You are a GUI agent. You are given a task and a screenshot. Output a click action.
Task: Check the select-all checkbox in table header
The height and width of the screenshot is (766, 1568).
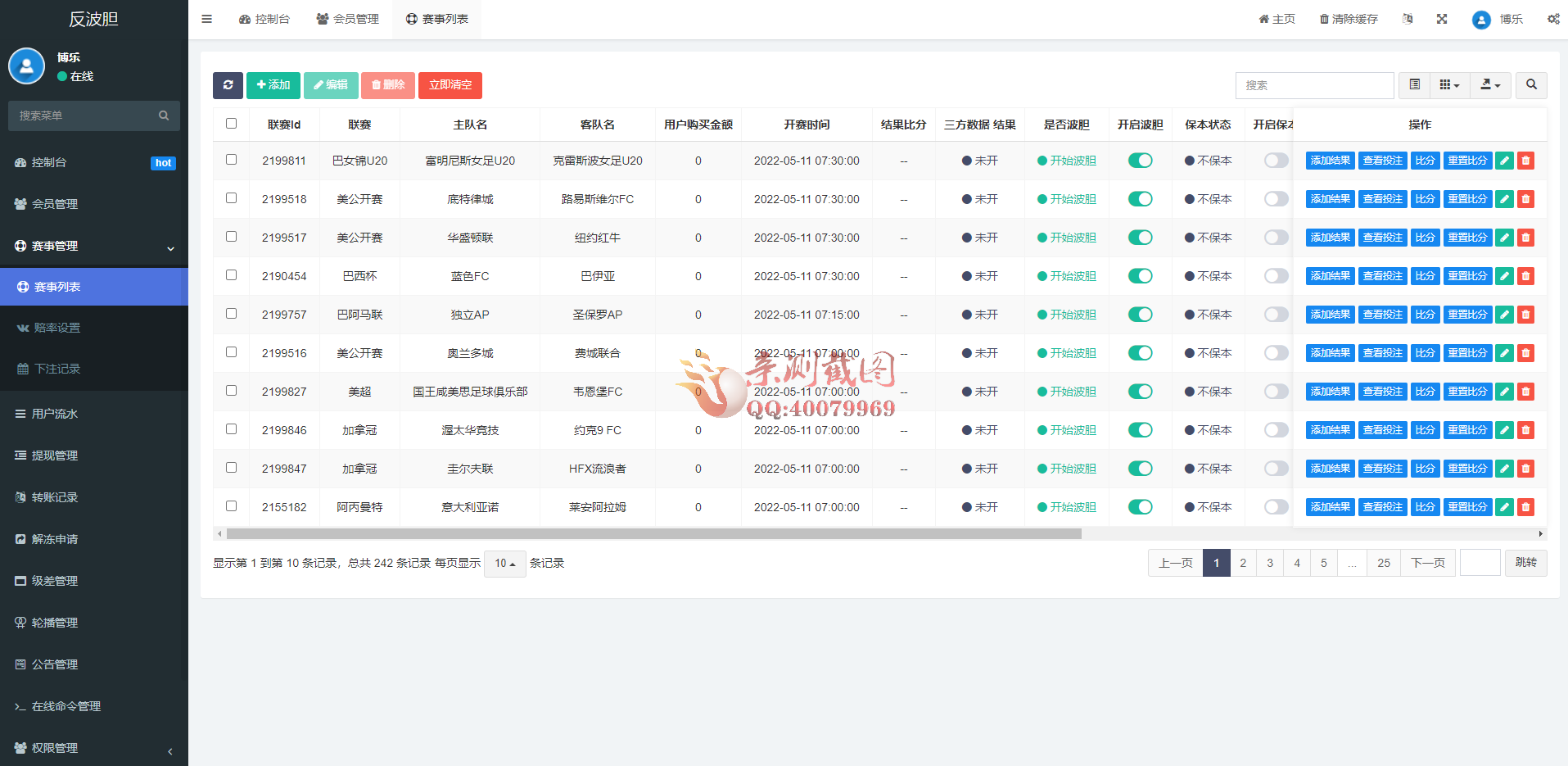coord(231,123)
